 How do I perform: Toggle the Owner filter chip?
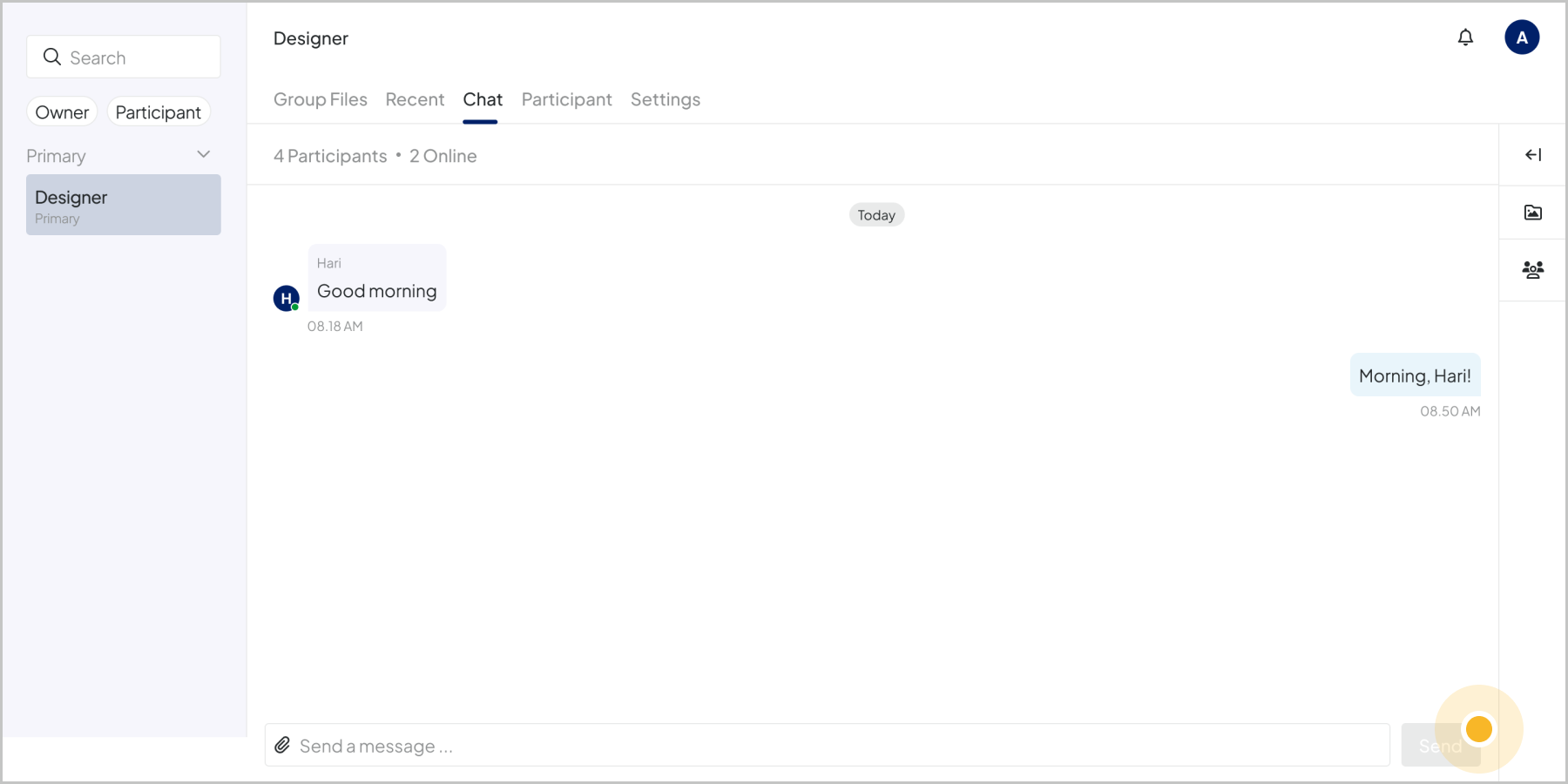click(x=62, y=112)
